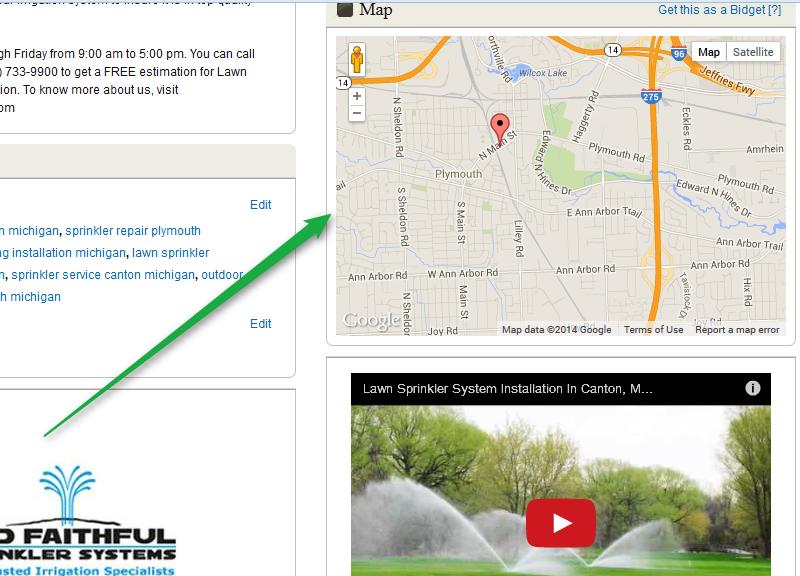
Task: Click Terms of Use on map
Action: point(654,330)
